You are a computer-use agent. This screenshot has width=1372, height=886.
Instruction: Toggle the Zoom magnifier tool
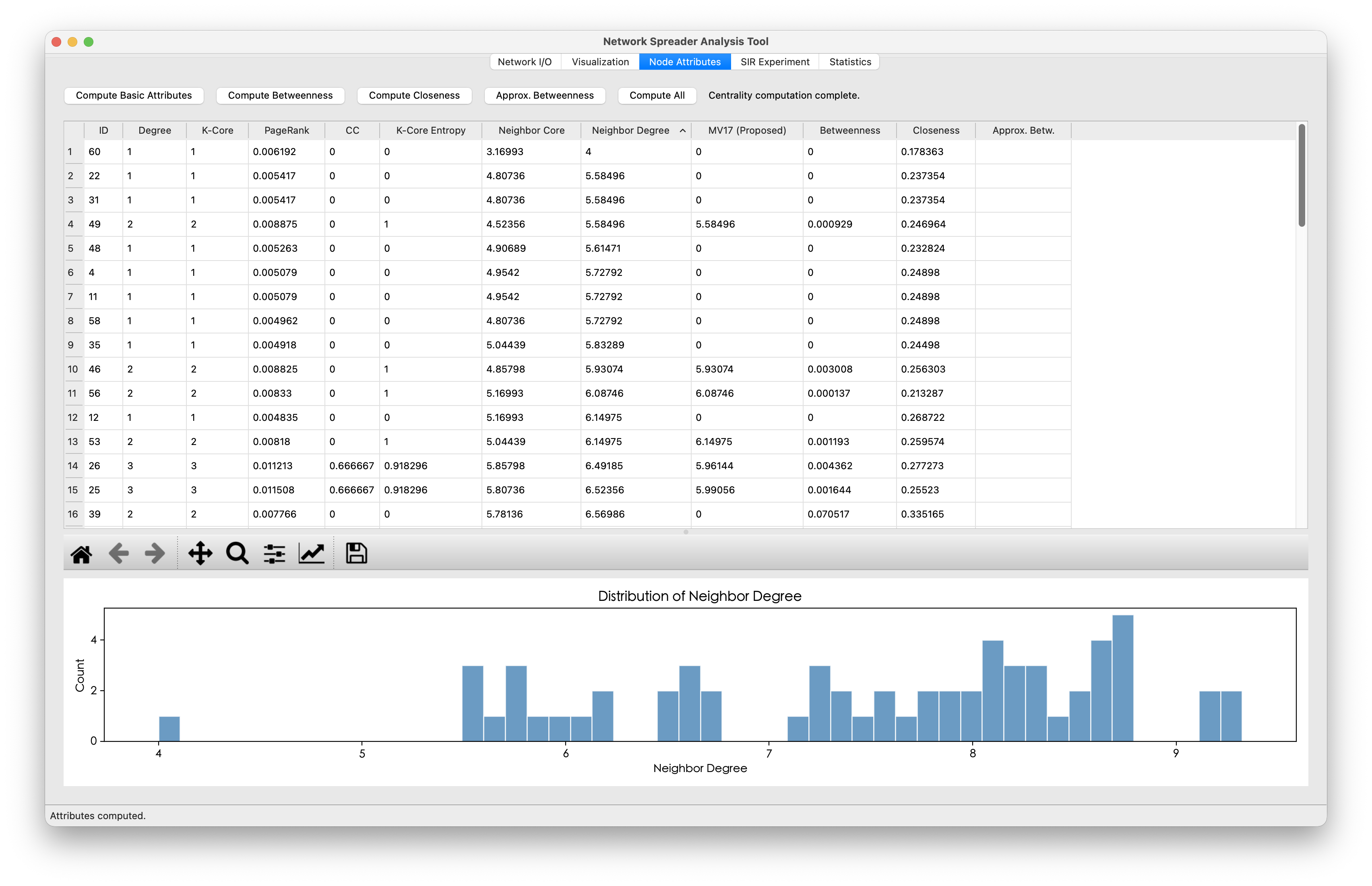237,554
